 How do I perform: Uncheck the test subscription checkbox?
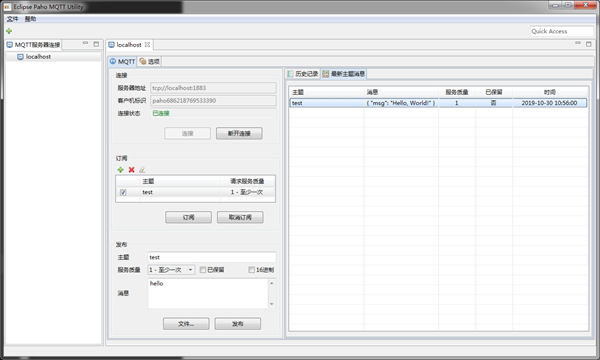coord(123,192)
